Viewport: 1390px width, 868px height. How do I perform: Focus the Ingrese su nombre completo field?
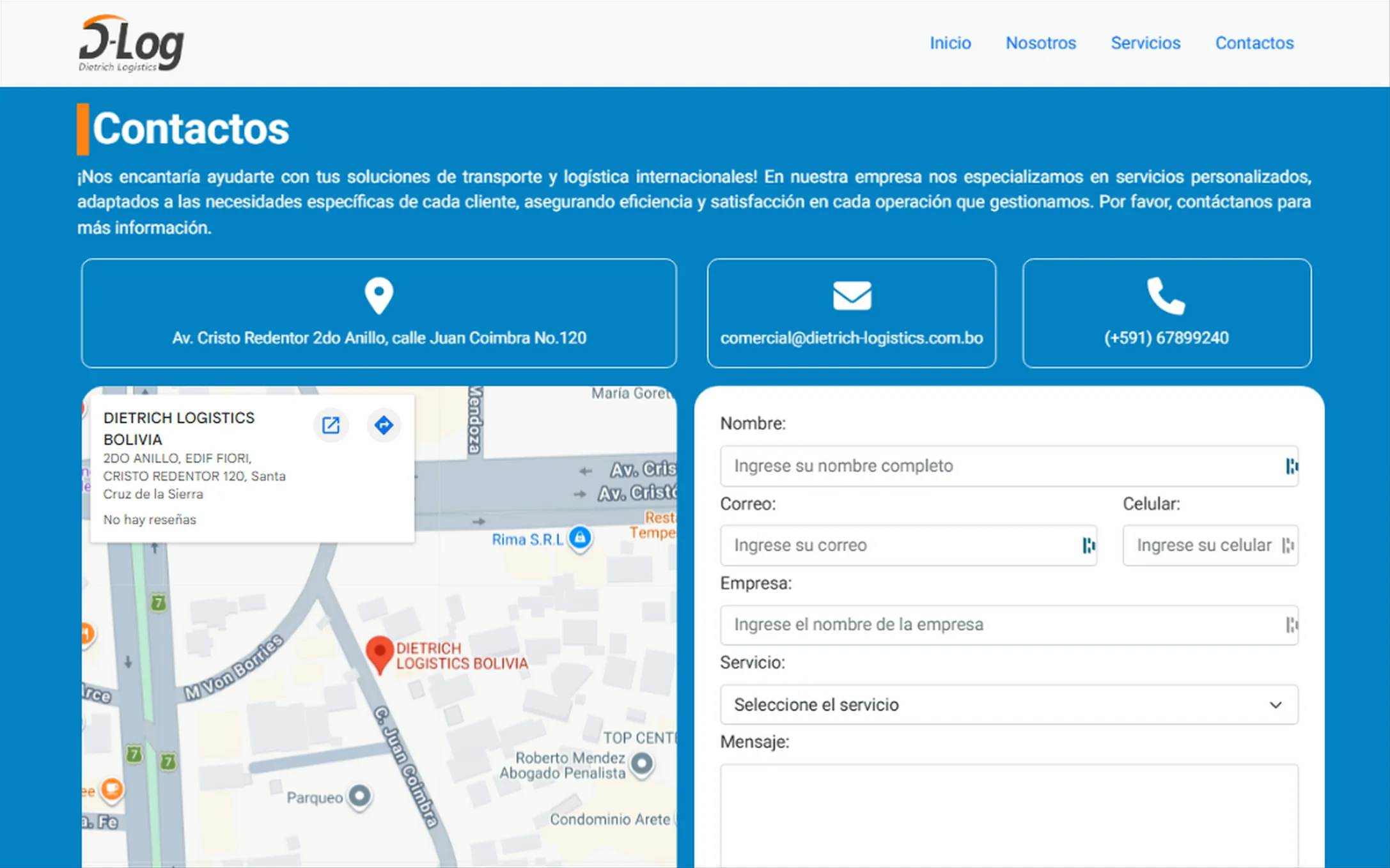coord(1009,466)
